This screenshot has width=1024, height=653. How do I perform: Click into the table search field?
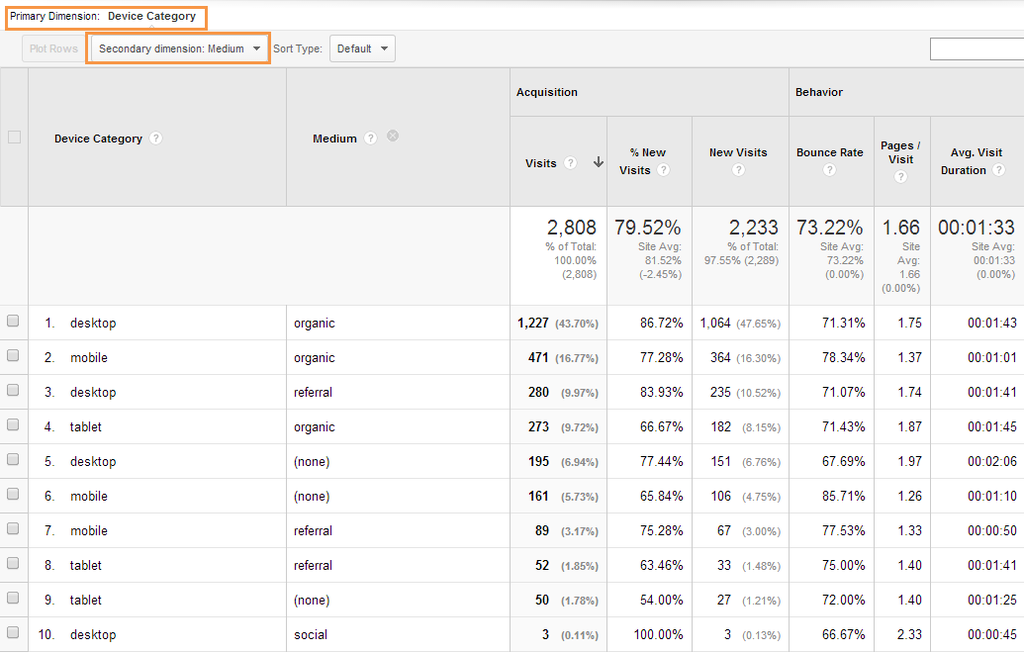point(976,49)
